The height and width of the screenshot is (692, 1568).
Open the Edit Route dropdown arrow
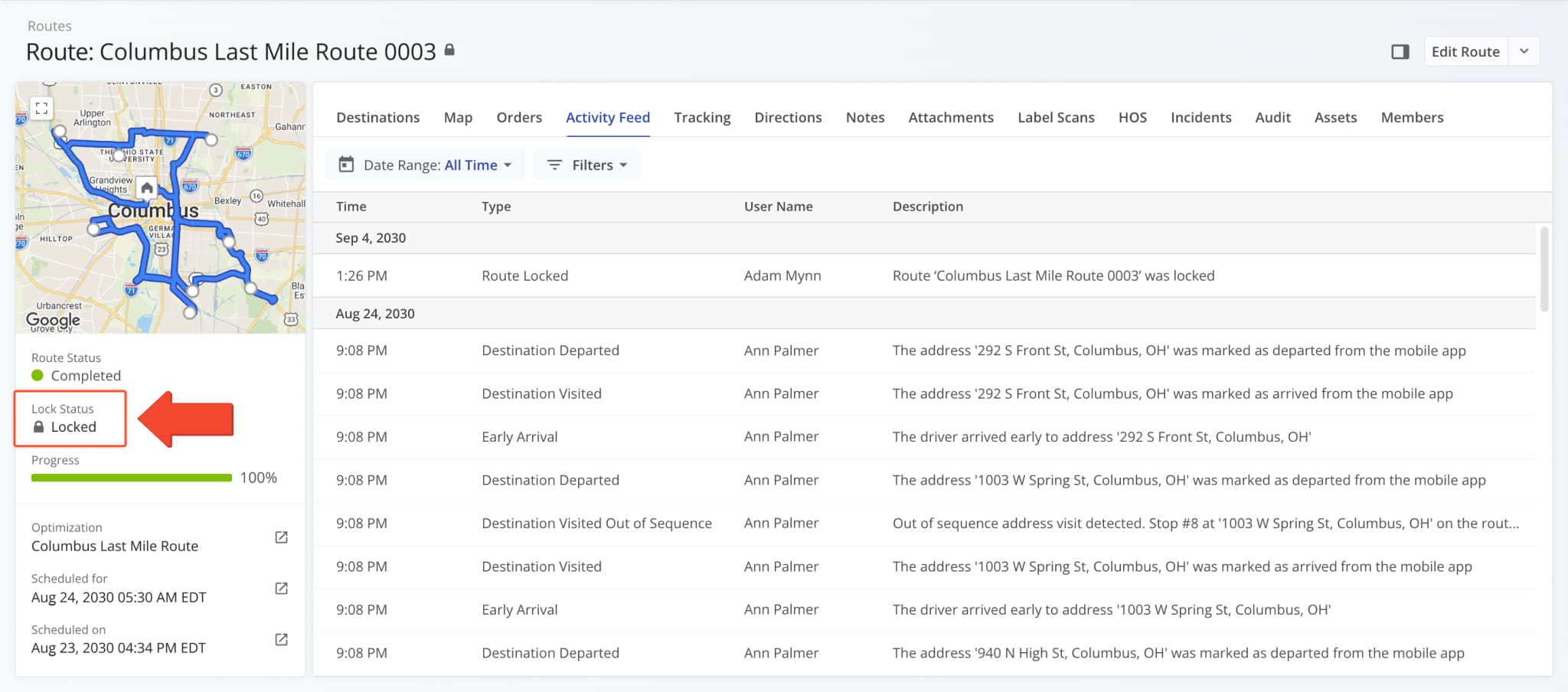pos(1524,51)
